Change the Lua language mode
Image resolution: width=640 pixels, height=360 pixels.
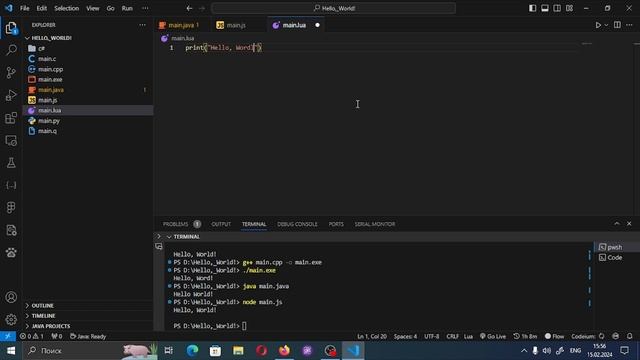click(x=468, y=336)
